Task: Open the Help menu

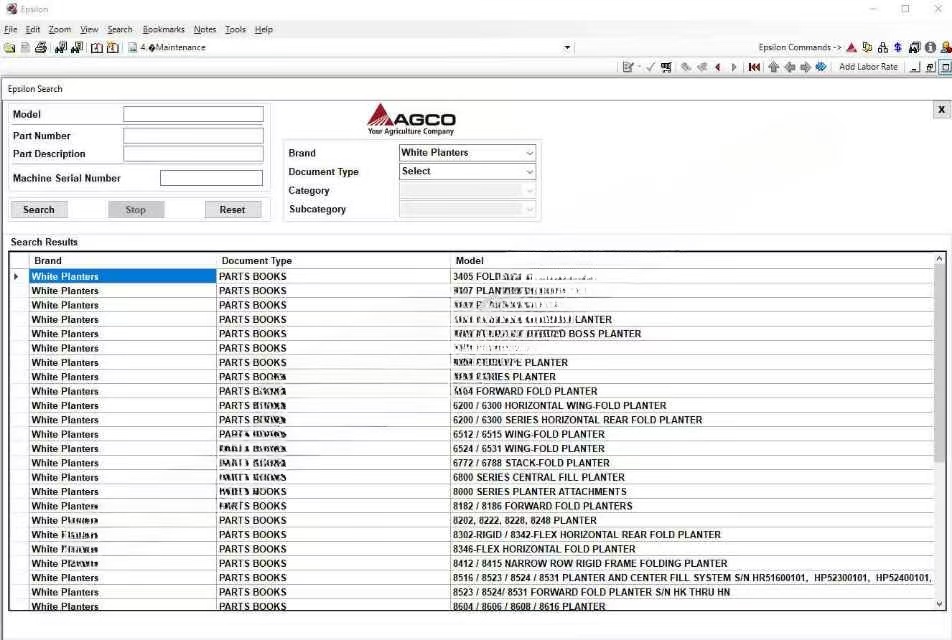Action: (264, 29)
